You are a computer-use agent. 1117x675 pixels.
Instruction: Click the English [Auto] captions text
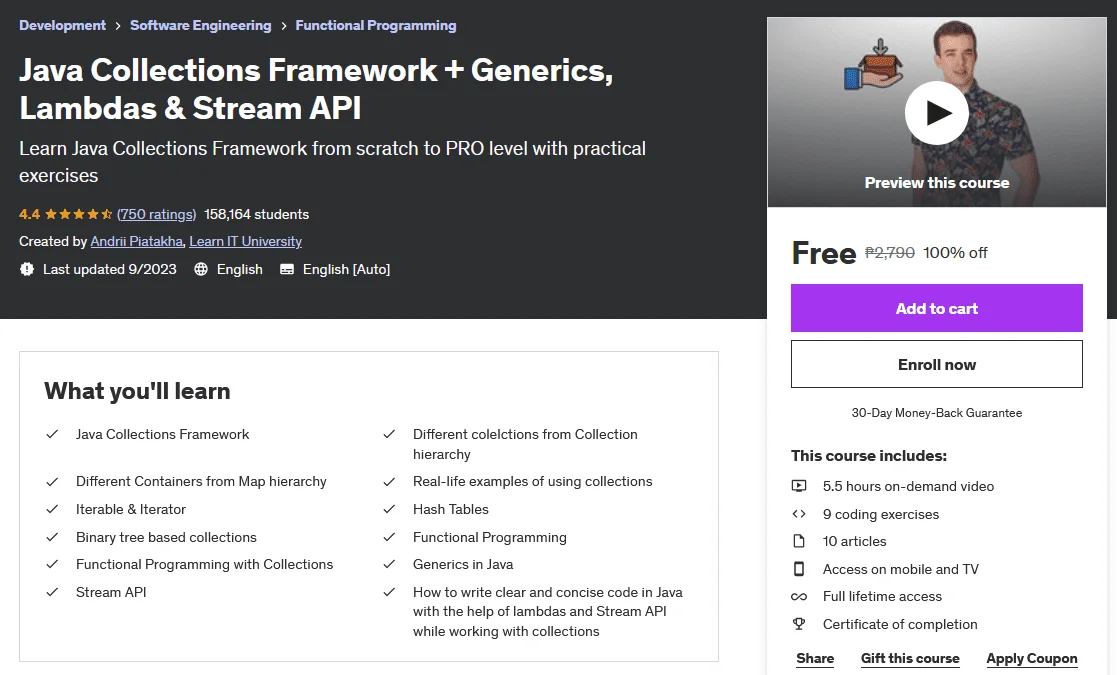(346, 269)
